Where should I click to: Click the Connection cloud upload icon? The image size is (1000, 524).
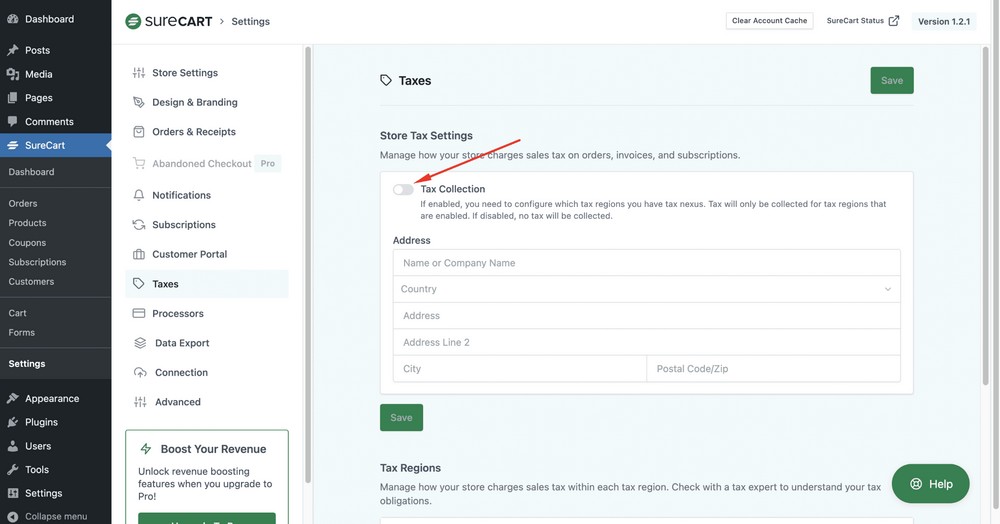(x=140, y=372)
